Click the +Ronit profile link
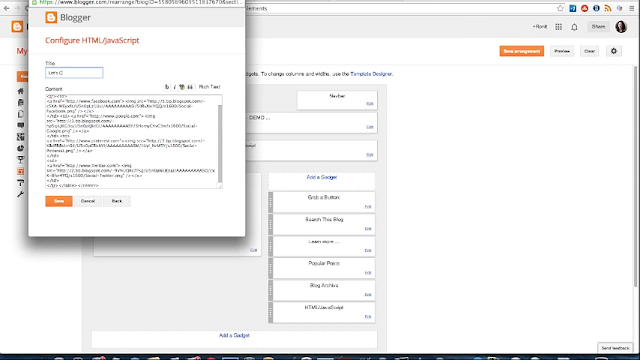The image size is (640, 360). pyautogui.click(x=540, y=27)
